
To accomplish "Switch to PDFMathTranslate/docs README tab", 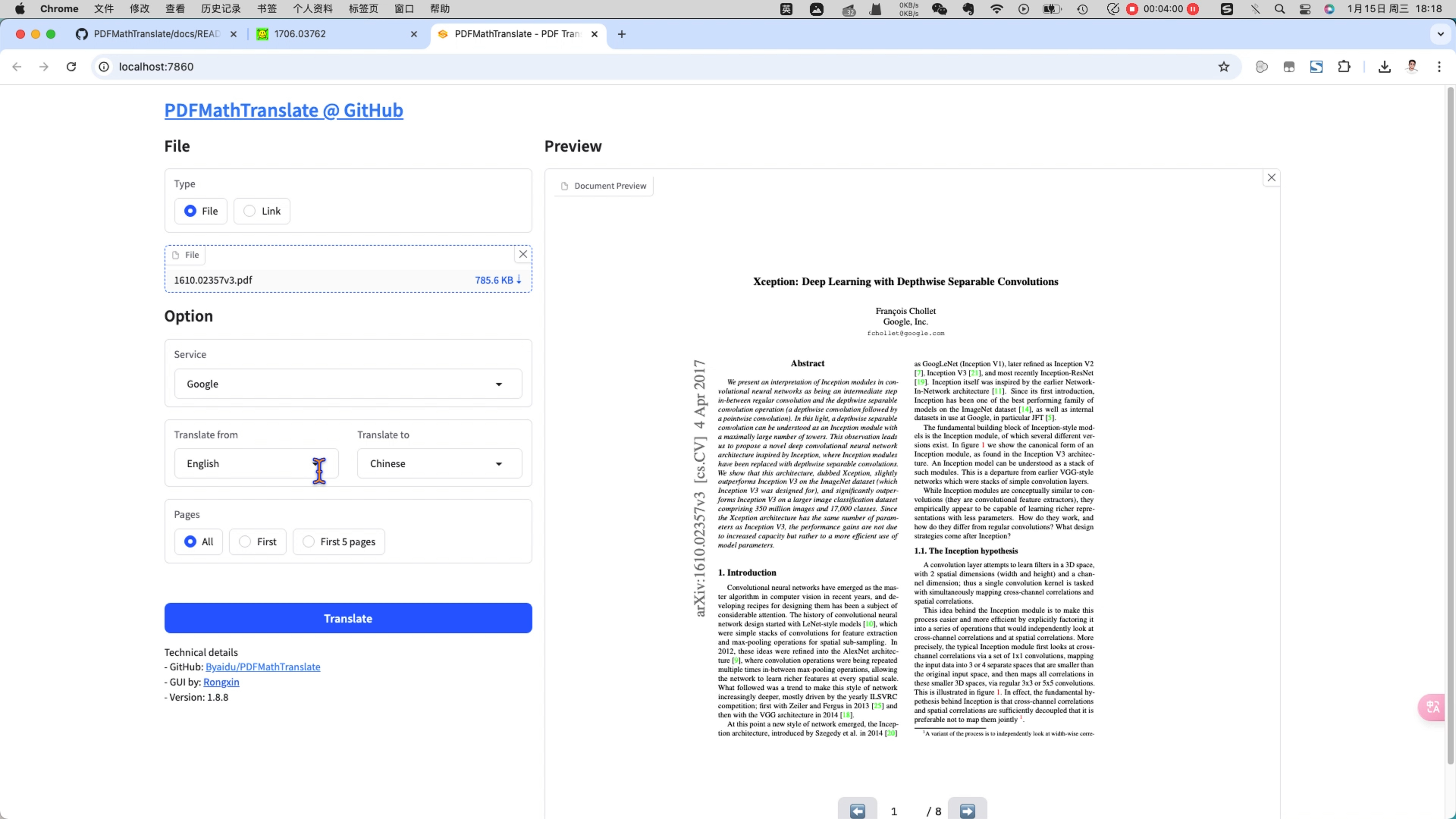I will 157,34.
